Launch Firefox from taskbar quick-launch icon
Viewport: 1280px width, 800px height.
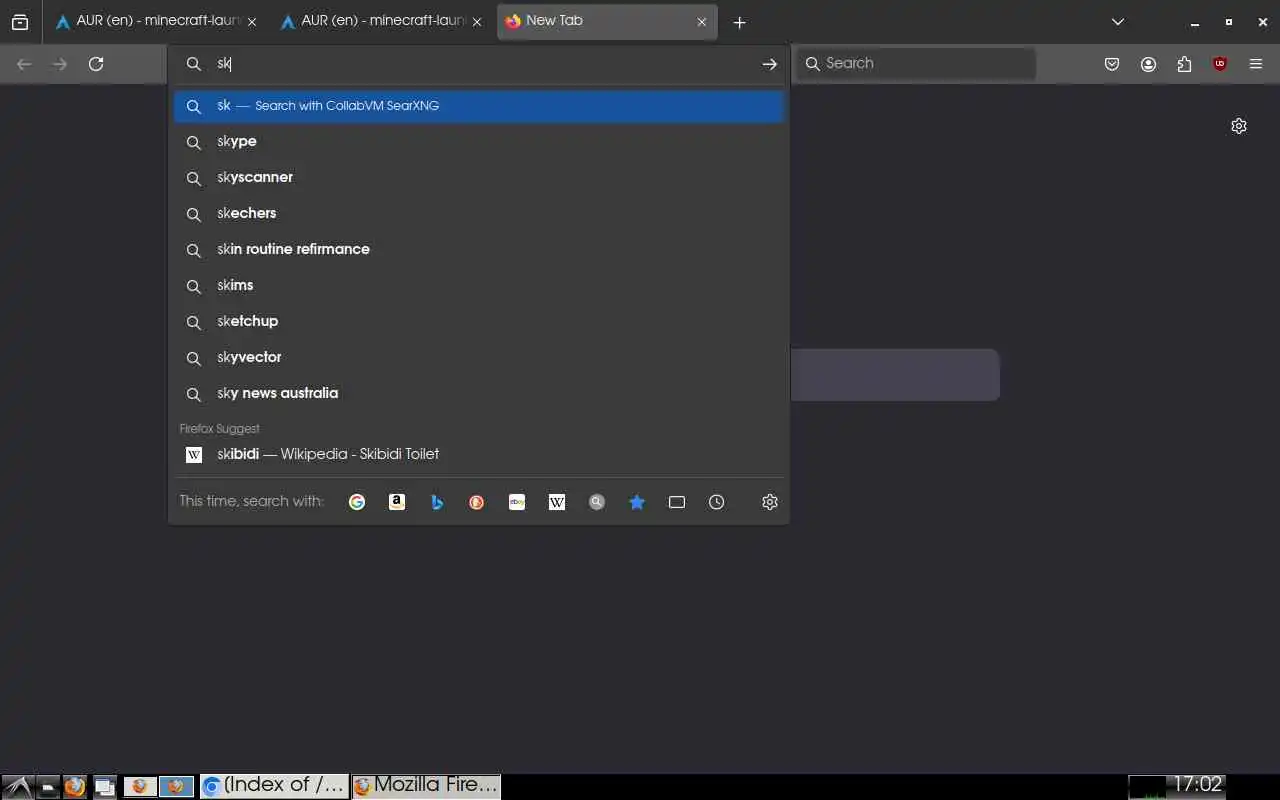(x=75, y=787)
